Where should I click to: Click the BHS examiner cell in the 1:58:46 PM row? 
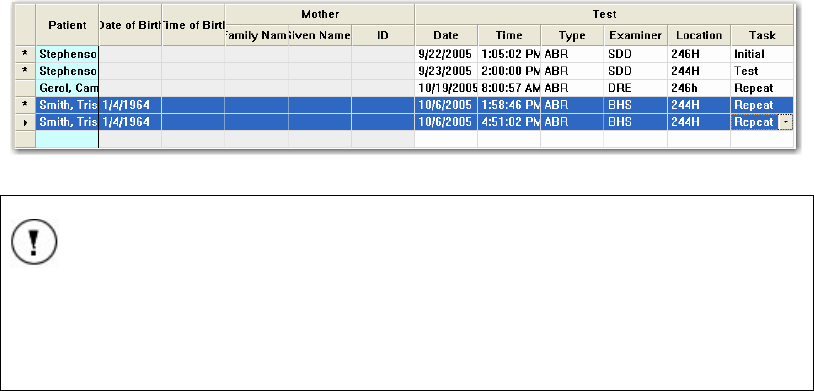[x=635, y=105]
